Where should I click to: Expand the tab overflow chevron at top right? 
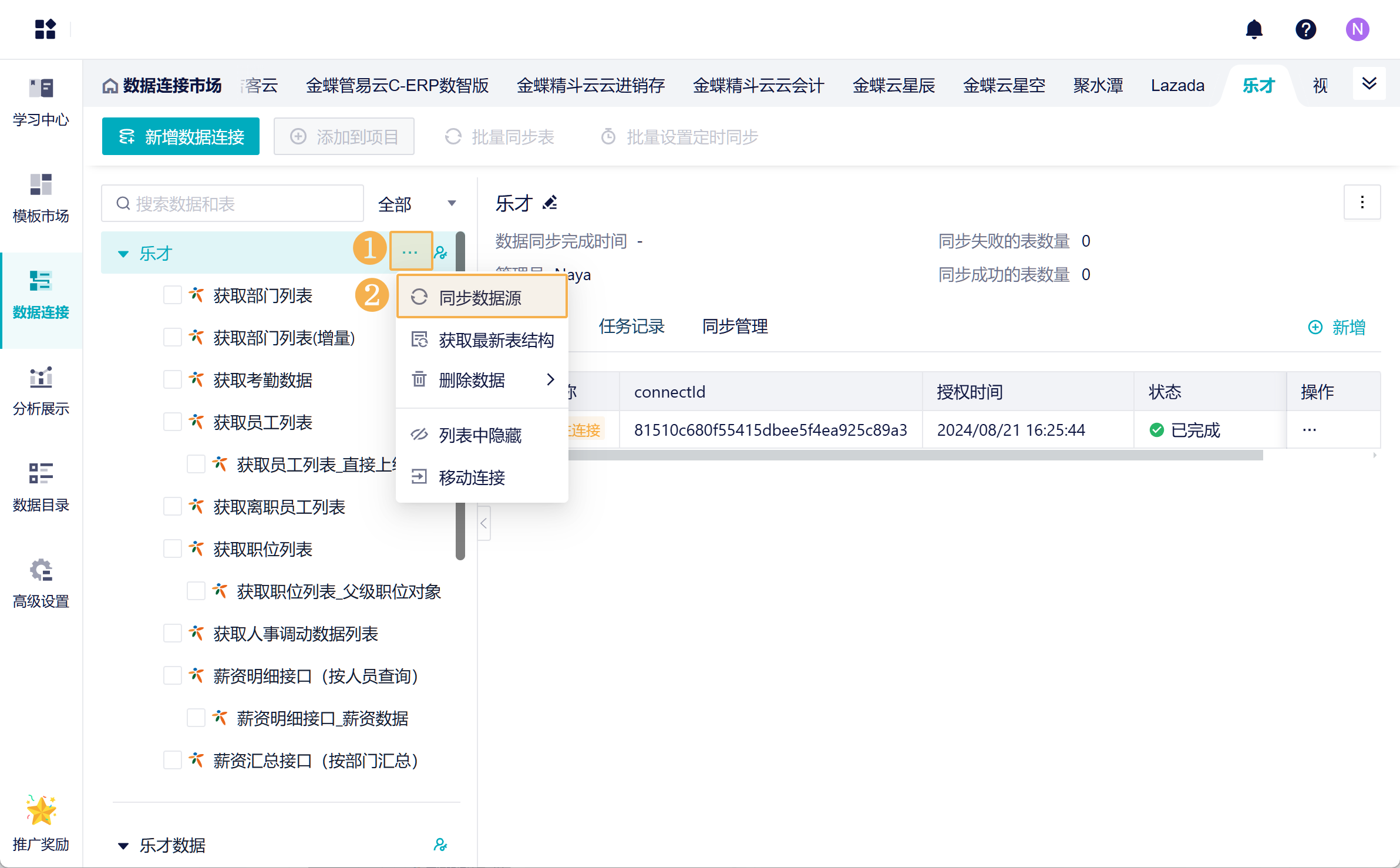coord(1369,84)
